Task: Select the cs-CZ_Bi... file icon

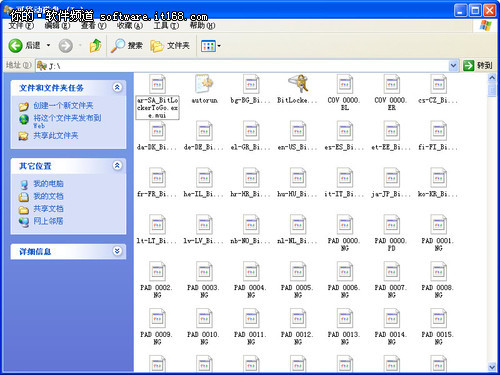Action: [x=438, y=84]
